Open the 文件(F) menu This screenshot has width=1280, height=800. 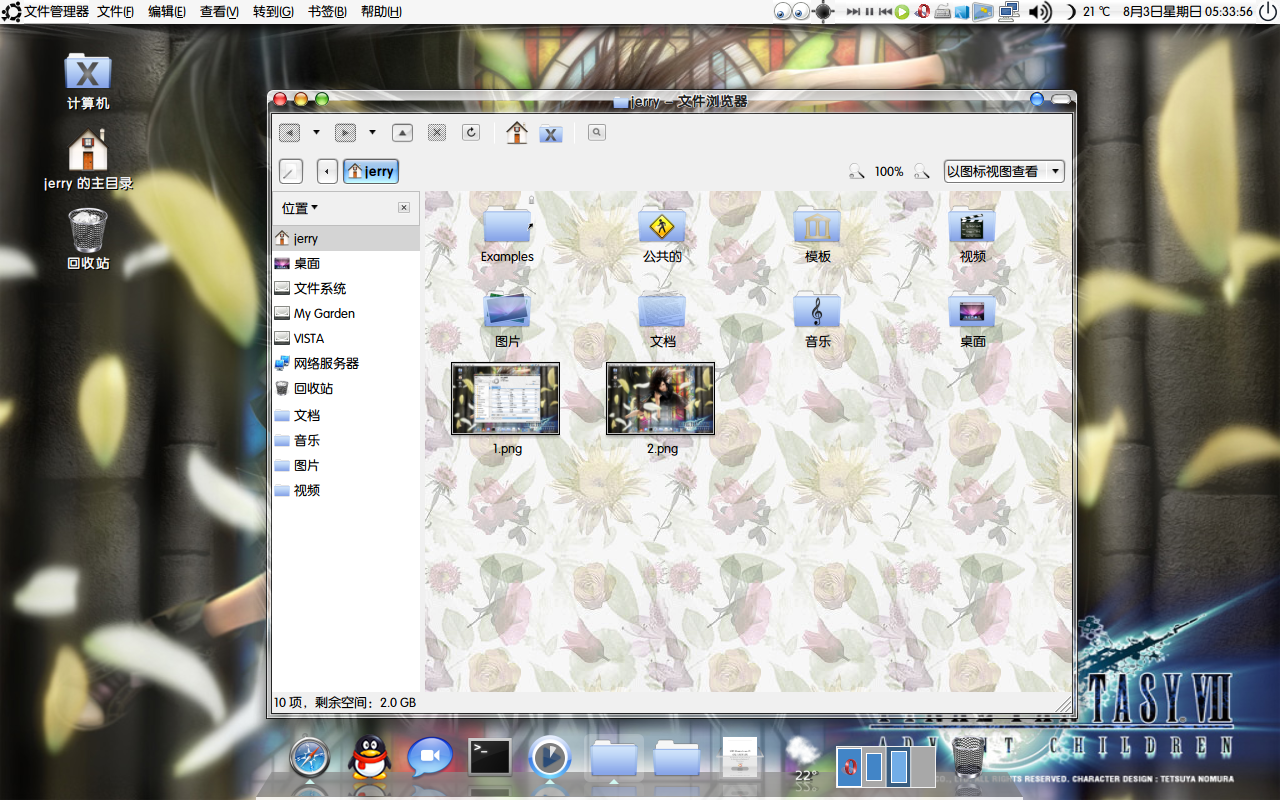click(116, 12)
